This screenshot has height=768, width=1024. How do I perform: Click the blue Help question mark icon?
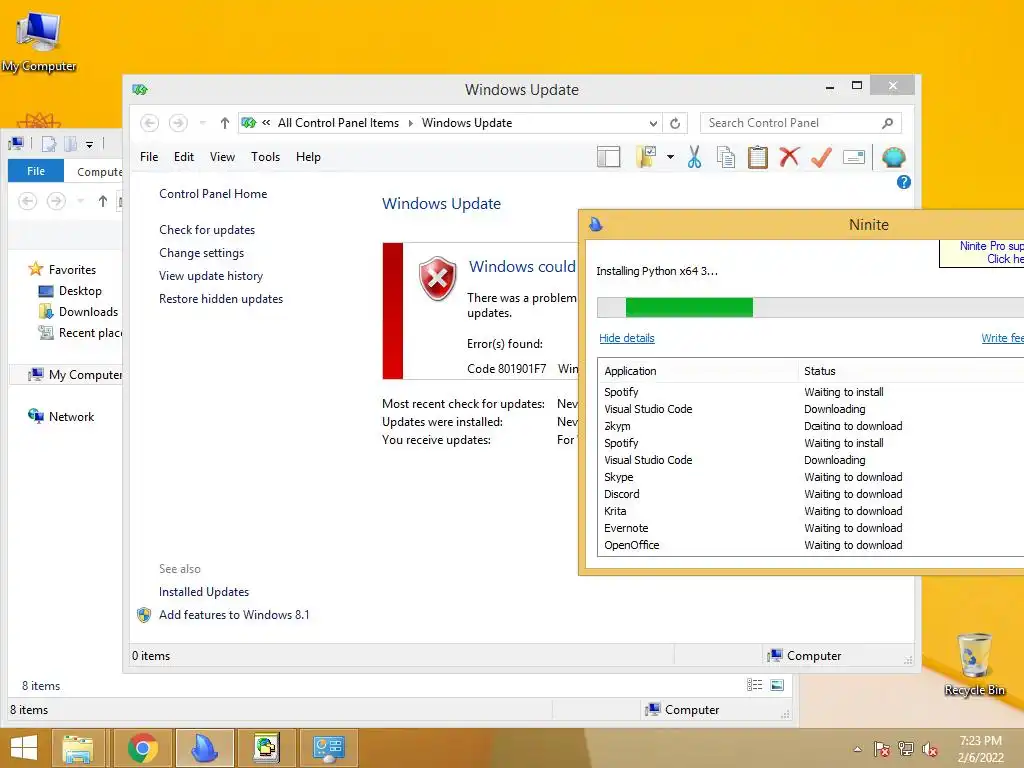[904, 182]
